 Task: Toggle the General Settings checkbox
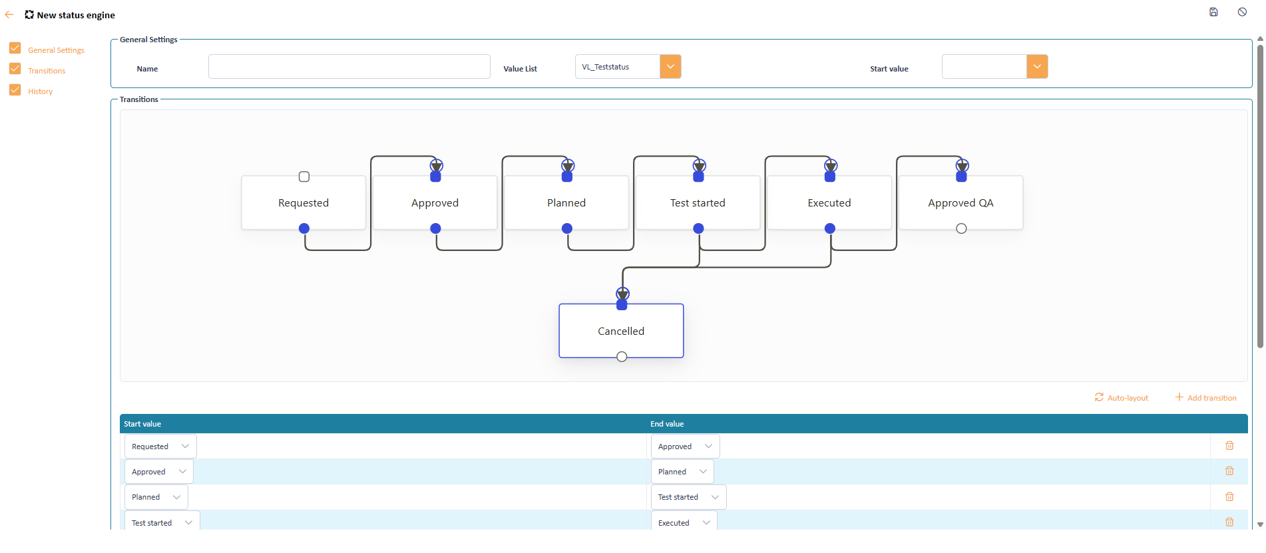pos(15,48)
